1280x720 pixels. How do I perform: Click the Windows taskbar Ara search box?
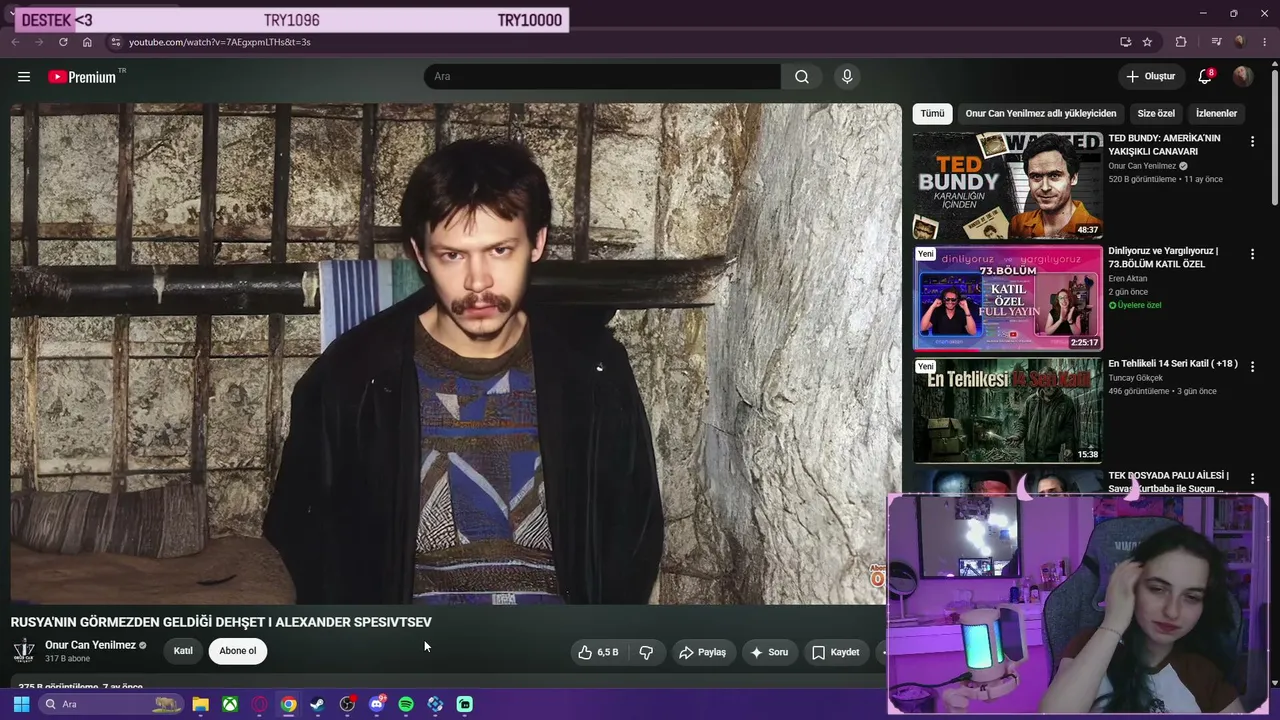pyautogui.click(x=110, y=704)
